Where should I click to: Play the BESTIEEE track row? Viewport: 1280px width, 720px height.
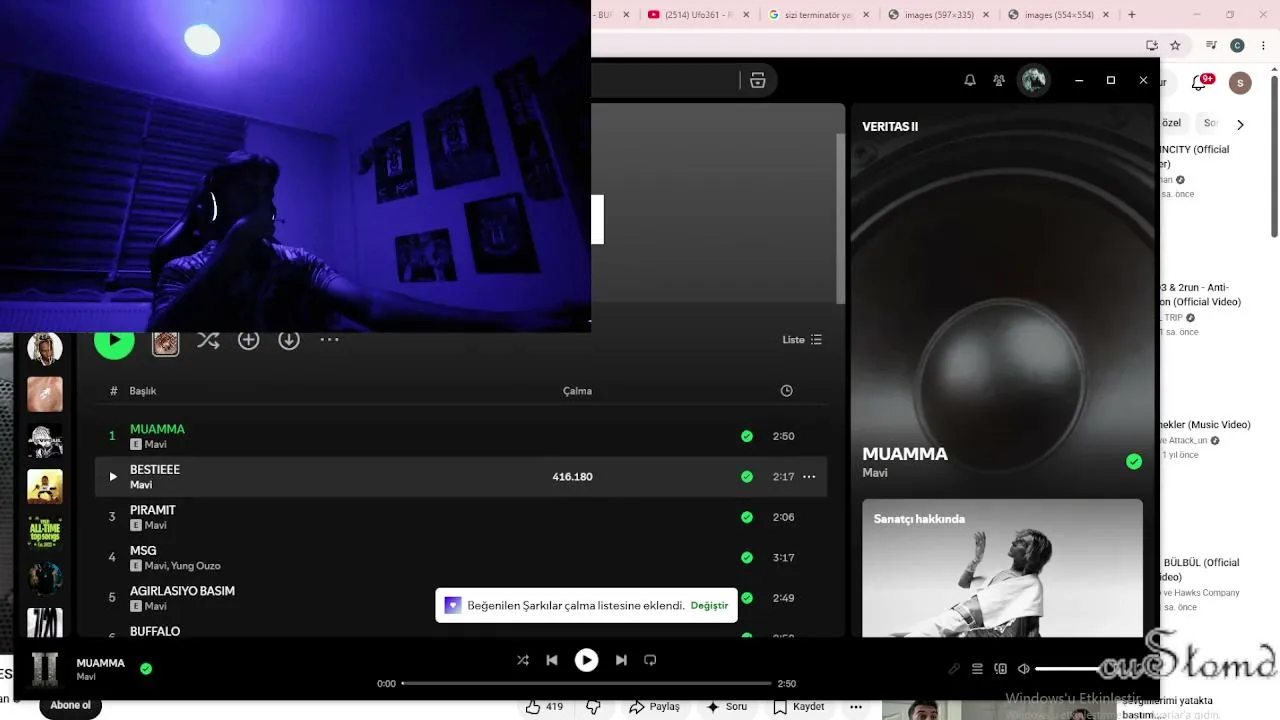[461, 477]
